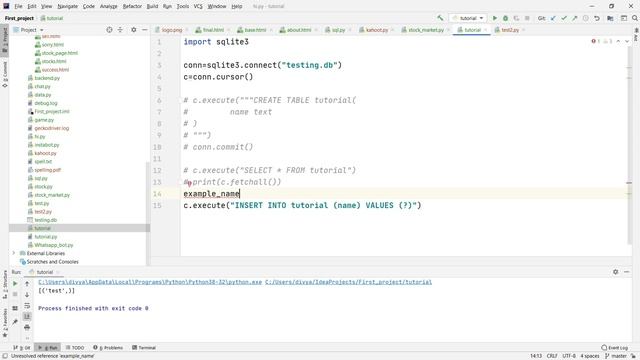
Task: Toggle tool window bars bottom-left icon
Action: coord(5,356)
